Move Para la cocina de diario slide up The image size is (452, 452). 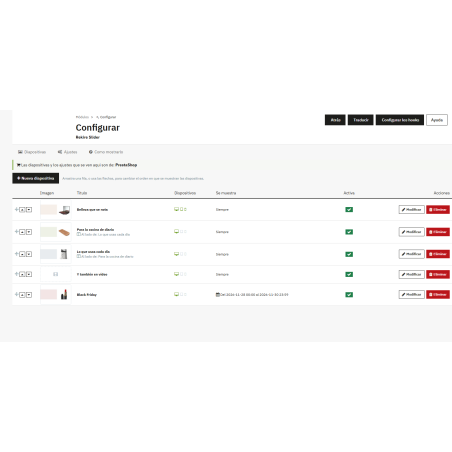pos(22,232)
